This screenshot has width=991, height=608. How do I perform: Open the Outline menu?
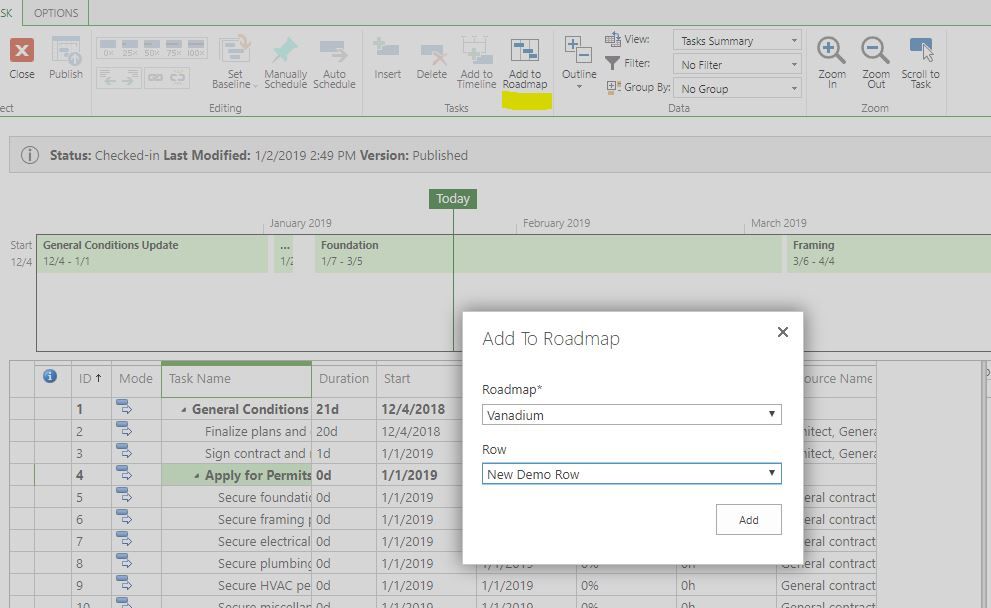579,62
